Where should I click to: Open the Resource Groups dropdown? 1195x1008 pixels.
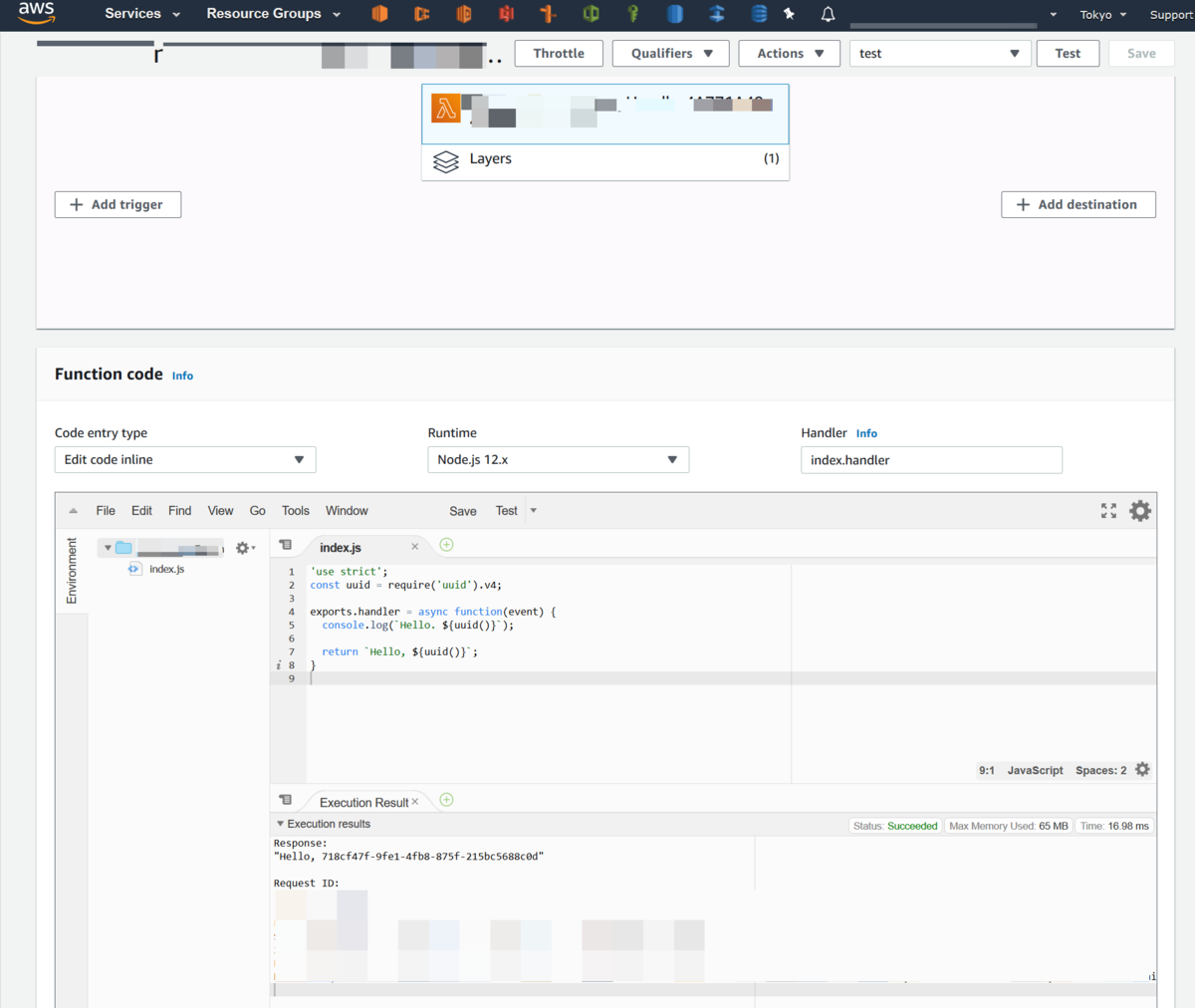pos(274,14)
